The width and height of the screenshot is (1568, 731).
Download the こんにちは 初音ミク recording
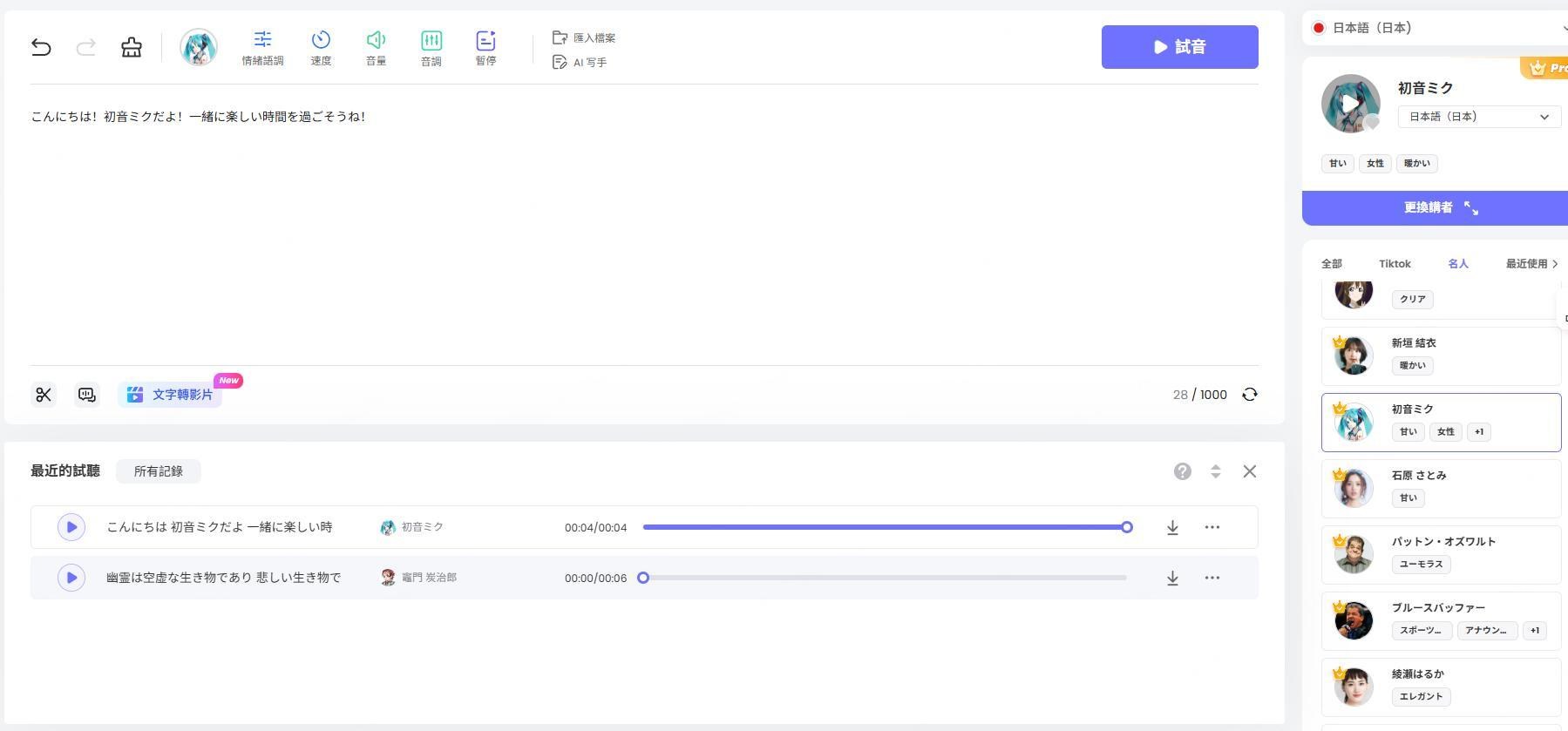(1173, 527)
